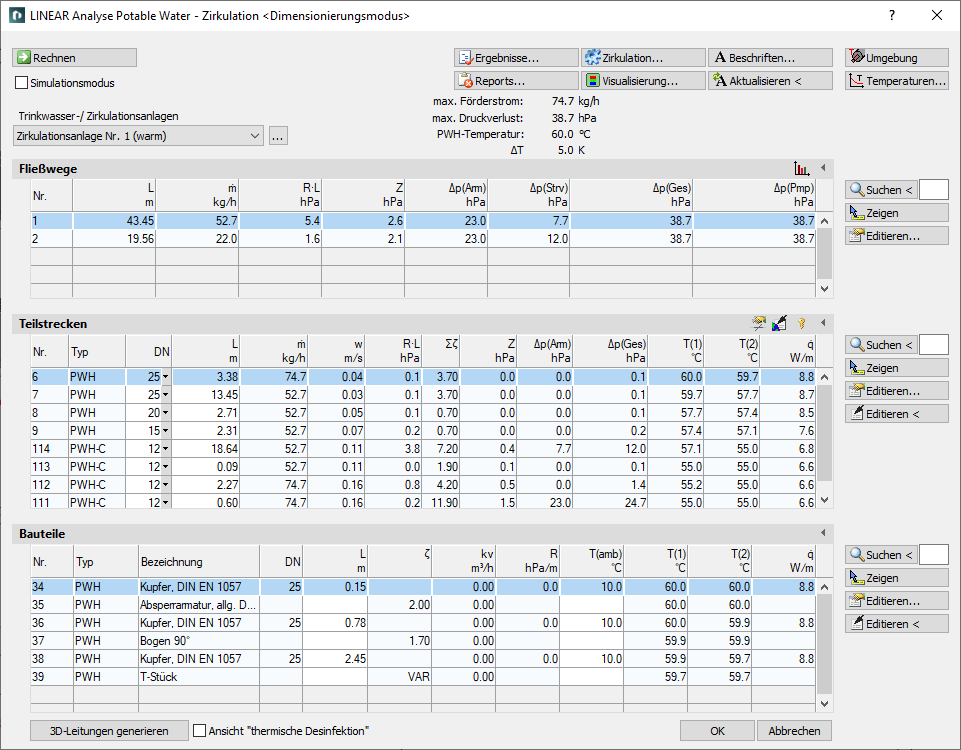Click the Teilstrecken edit-in-drawing icon in header
This screenshot has width=961, height=750.
point(779,323)
